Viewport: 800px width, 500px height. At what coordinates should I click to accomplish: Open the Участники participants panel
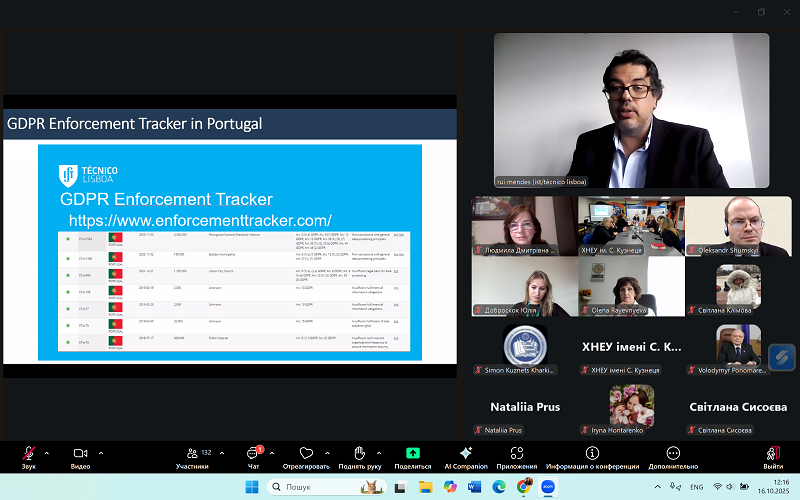click(x=192, y=455)
